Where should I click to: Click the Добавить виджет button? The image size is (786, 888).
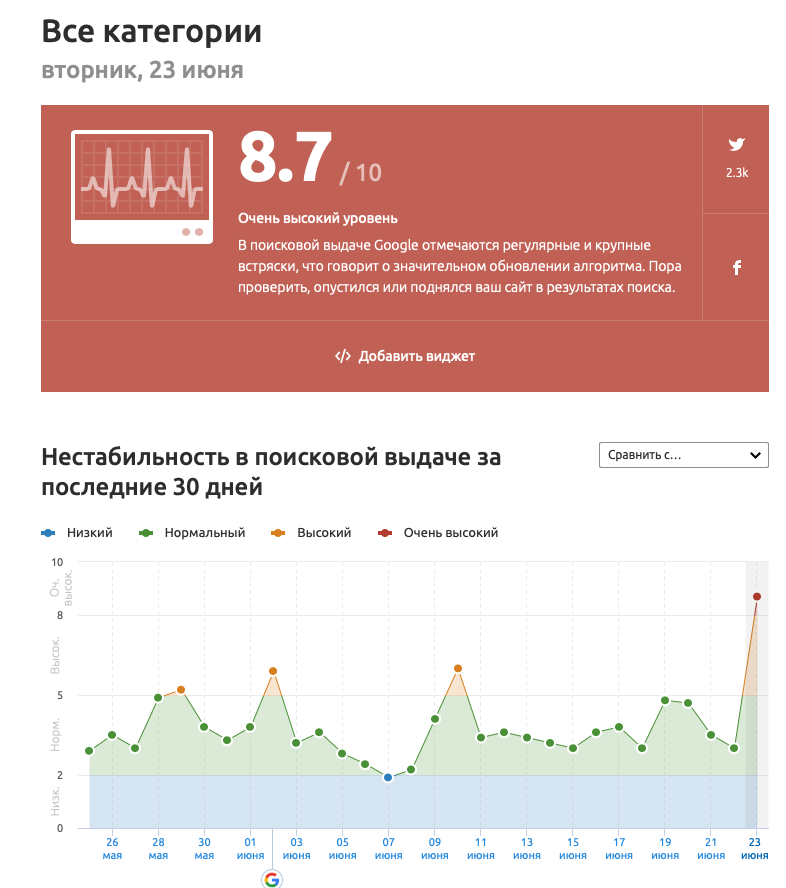405,356
